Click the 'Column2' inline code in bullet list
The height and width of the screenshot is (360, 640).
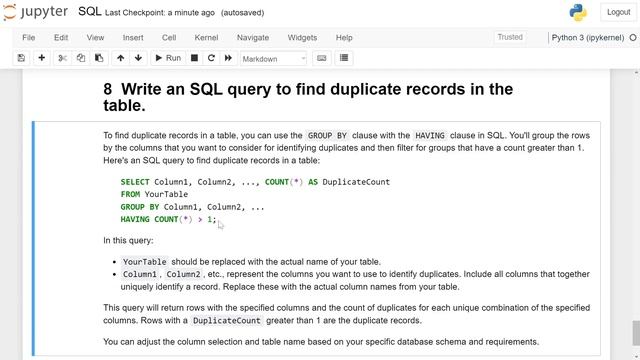tap(183, 274)
